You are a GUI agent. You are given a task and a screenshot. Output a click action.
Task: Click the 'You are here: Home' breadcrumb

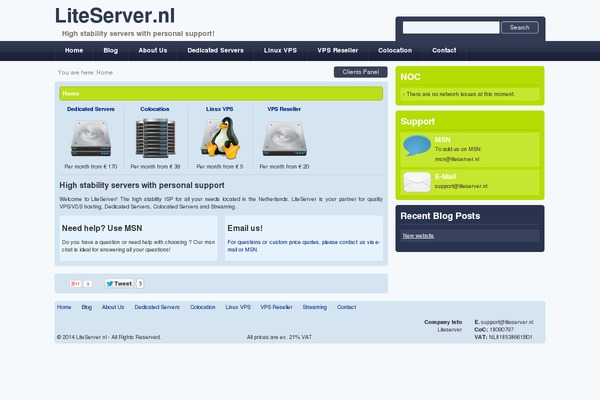click(x=85, y=72)
